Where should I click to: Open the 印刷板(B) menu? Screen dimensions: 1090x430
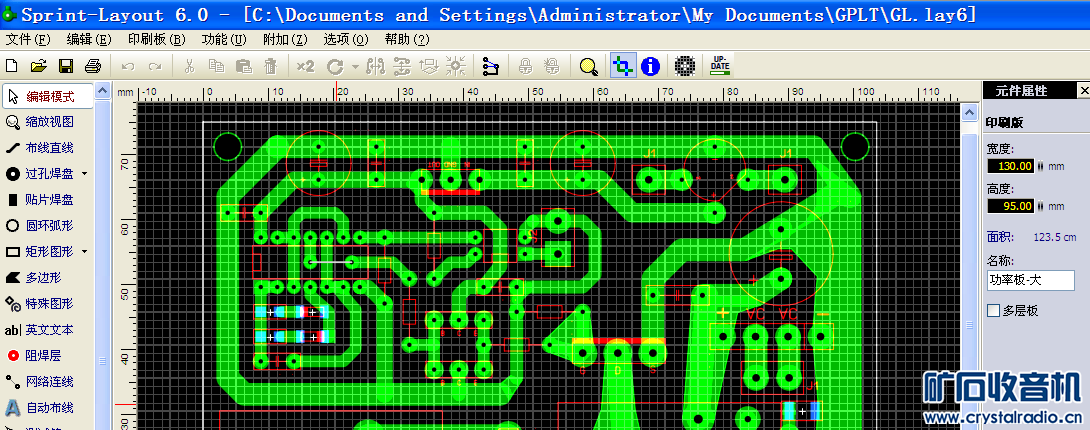[x=157, y=40]
